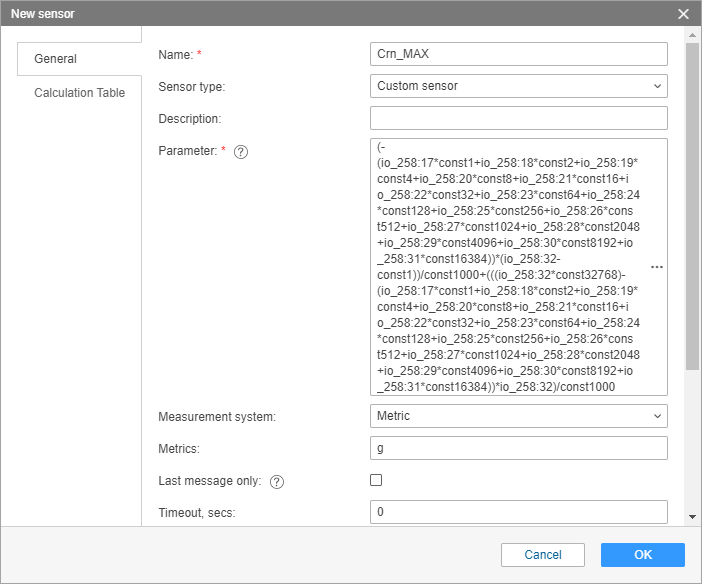Click the Name field containing Crn_MAX

[x=518, y=54]
